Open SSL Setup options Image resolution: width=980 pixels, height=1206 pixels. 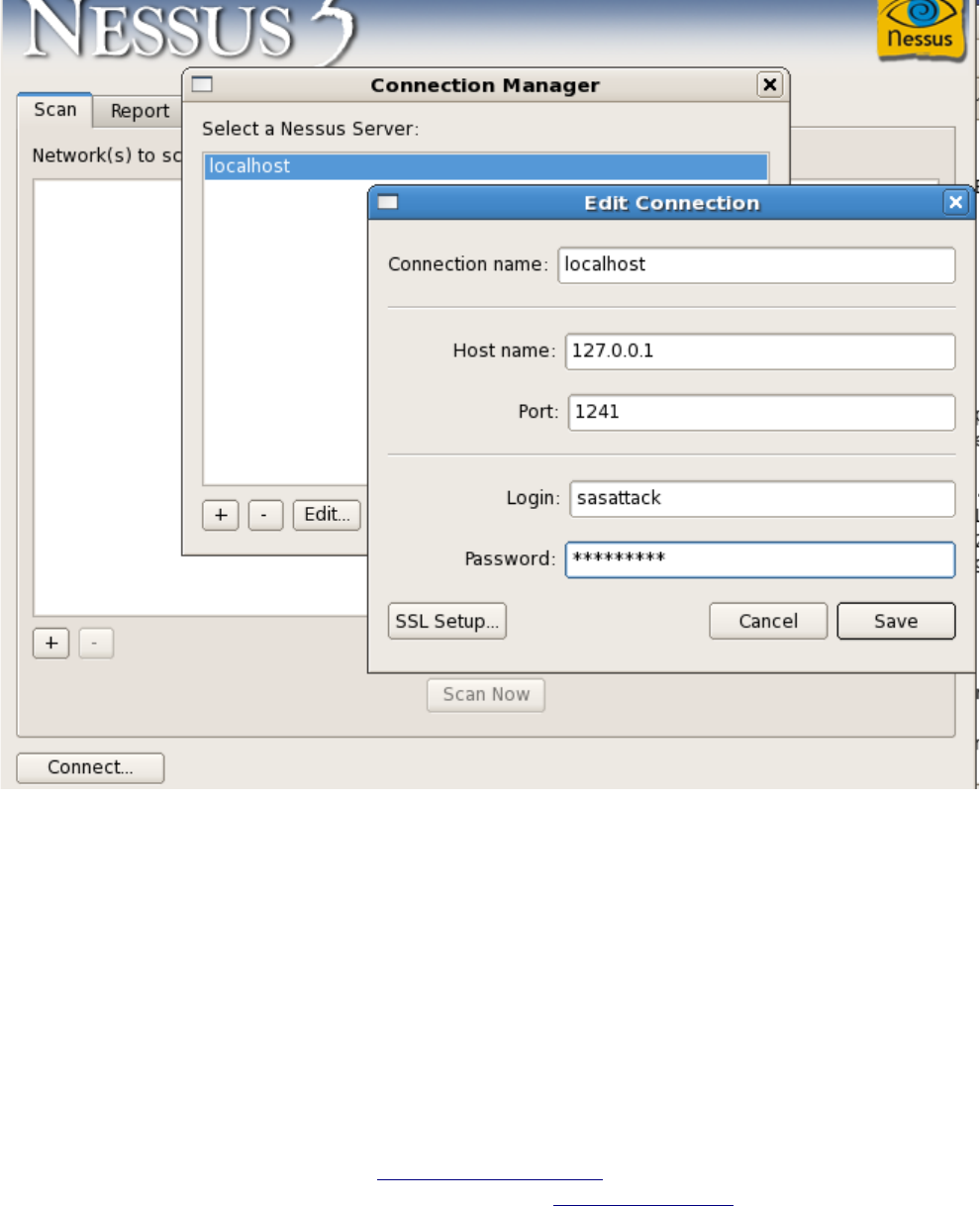pyautogui.click(x=447, y=622)
